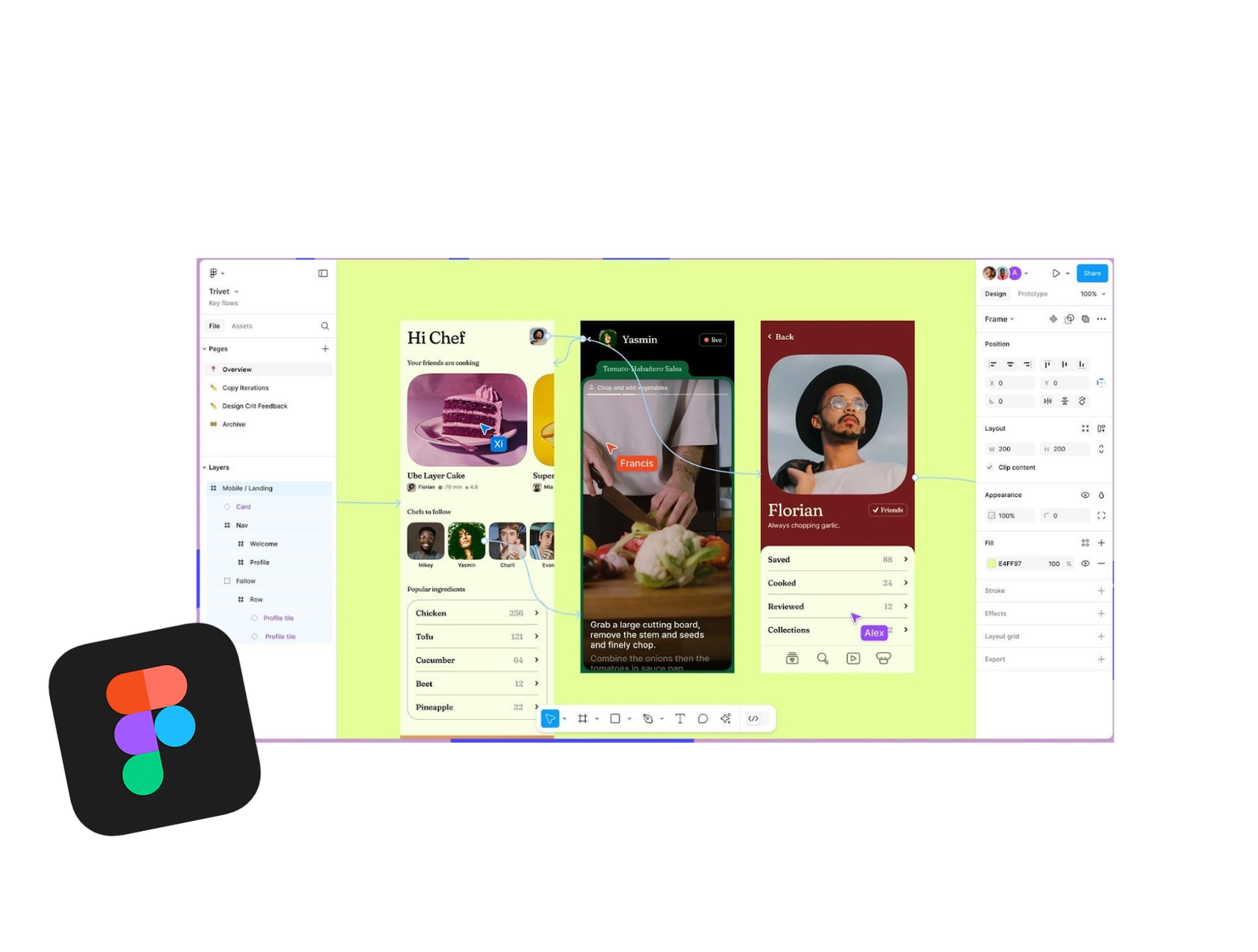Select the Frame tool in bottom toolbar
The height and width of the screenshot is (952, 1258).
(583, 719)
